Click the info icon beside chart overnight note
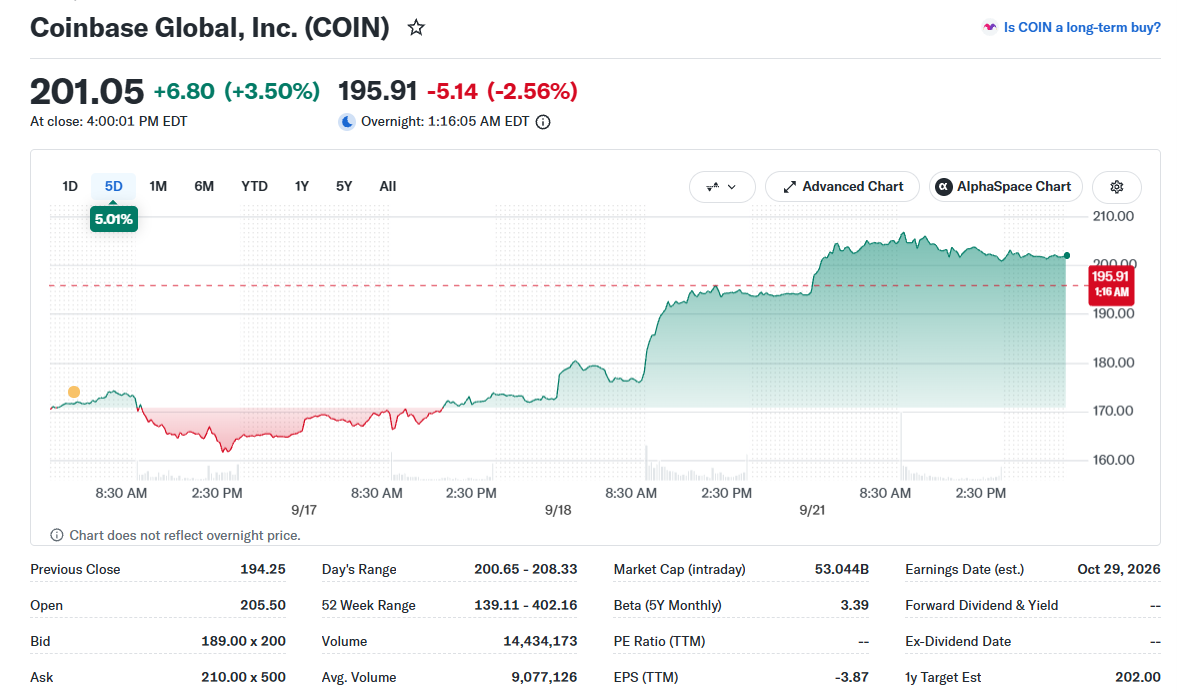The height and width of the screenshot is (697, 1177). (x=56, y=535)
